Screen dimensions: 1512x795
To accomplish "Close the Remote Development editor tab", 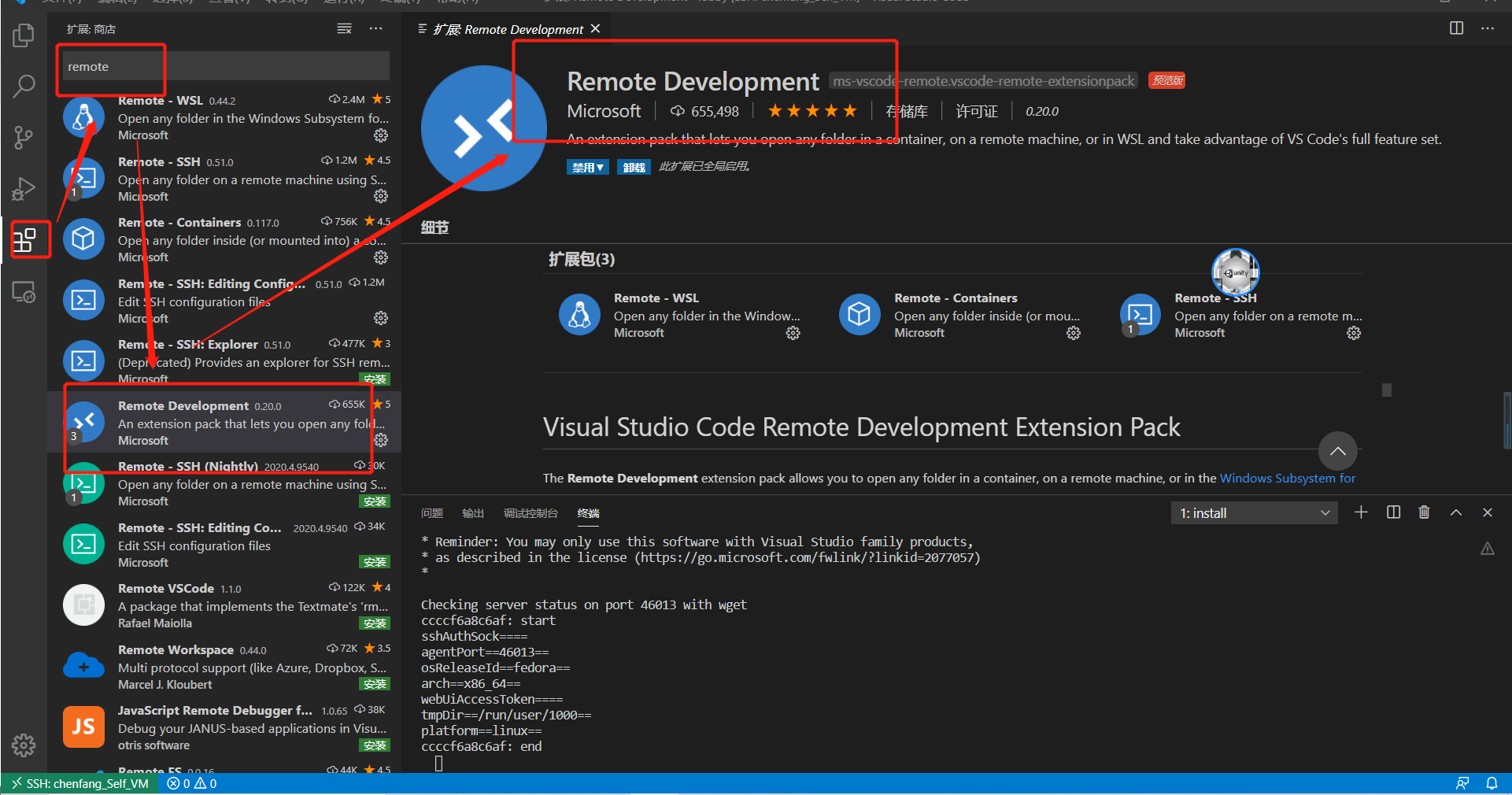I will click(x=596, y=28).
